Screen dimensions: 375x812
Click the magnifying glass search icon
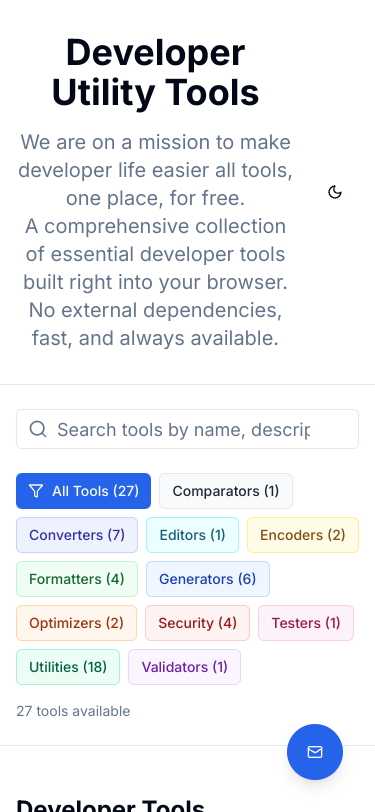(38, 429)
